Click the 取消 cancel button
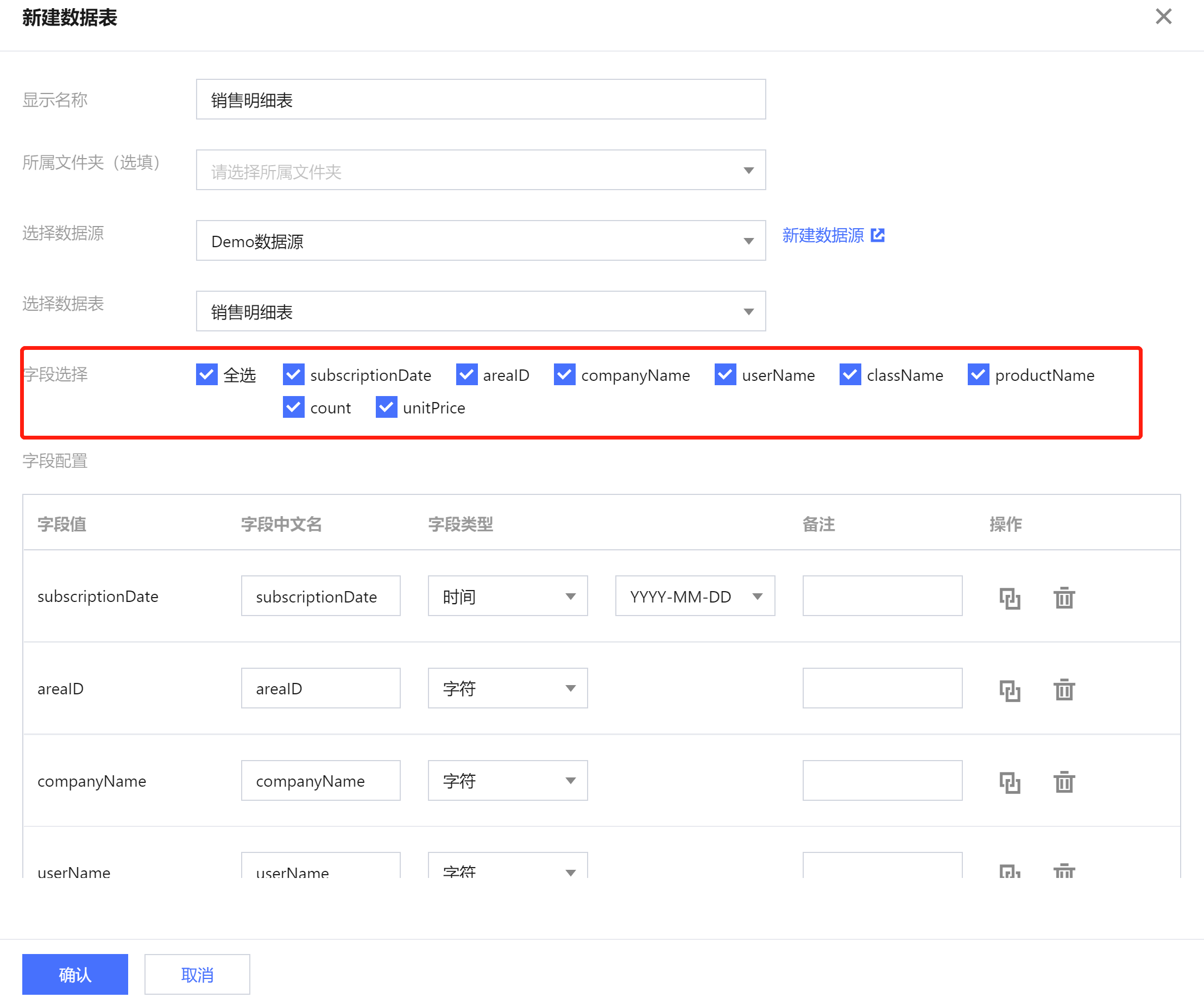This screenshot has height=1004, width=1204. 197,974
